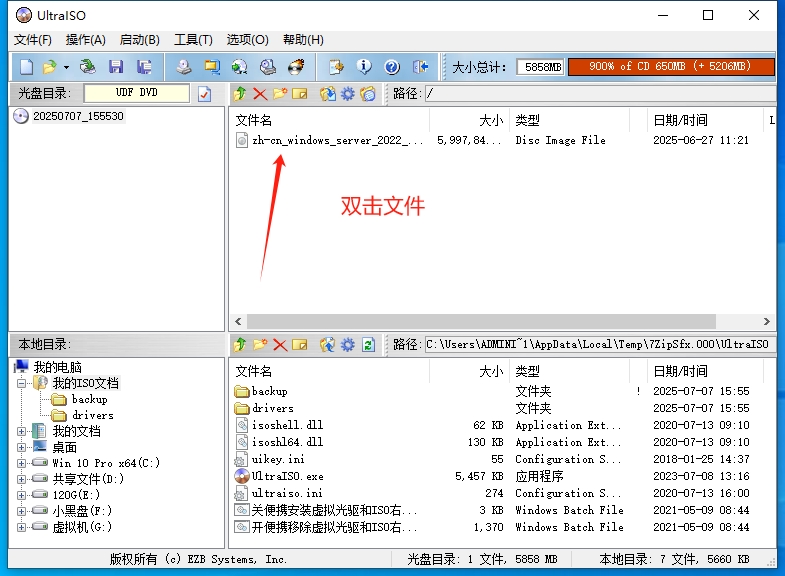The image size is (785, 576).
Task: Click the exit icon in main toolbar
Action: (x=420, y=67)
